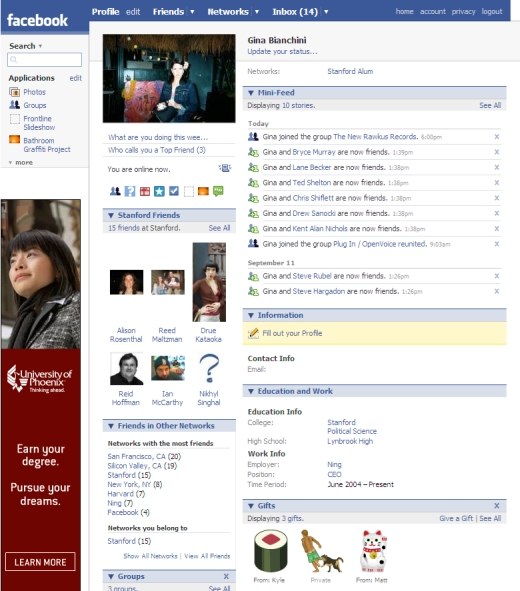Remove the Steve Rubel friendship story

pos(497,276)
